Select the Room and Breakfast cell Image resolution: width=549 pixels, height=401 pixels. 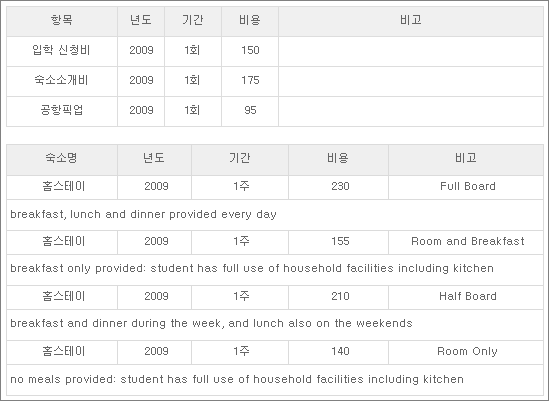pos(466,241)
